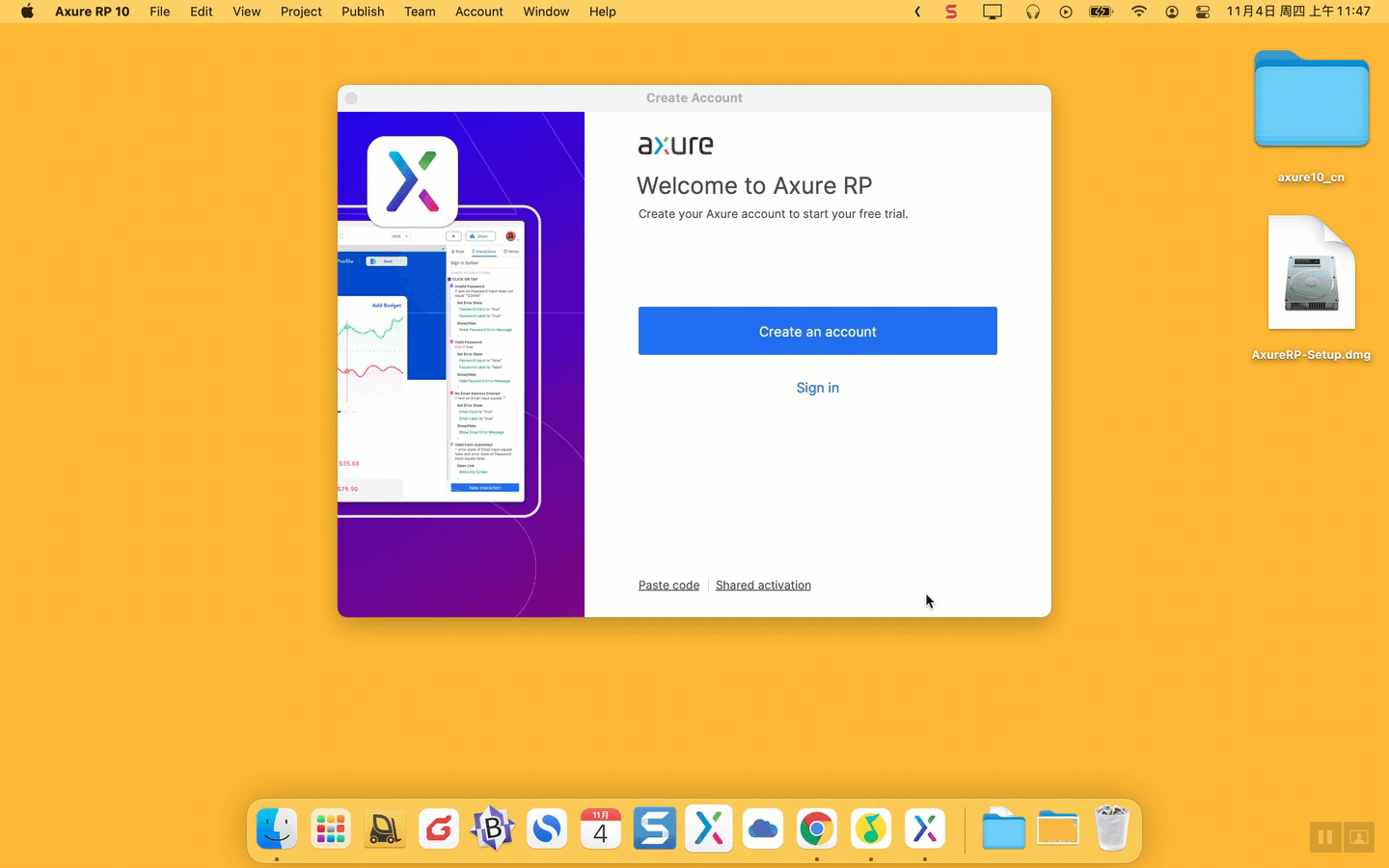
Task: Choose the Shared activation link
Action: click(x=763, y=585)
